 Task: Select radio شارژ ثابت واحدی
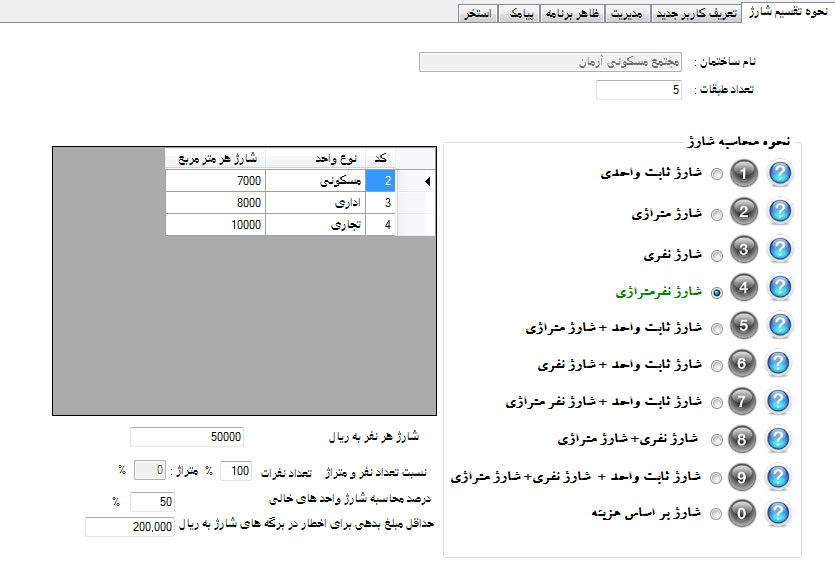[717, 174]
